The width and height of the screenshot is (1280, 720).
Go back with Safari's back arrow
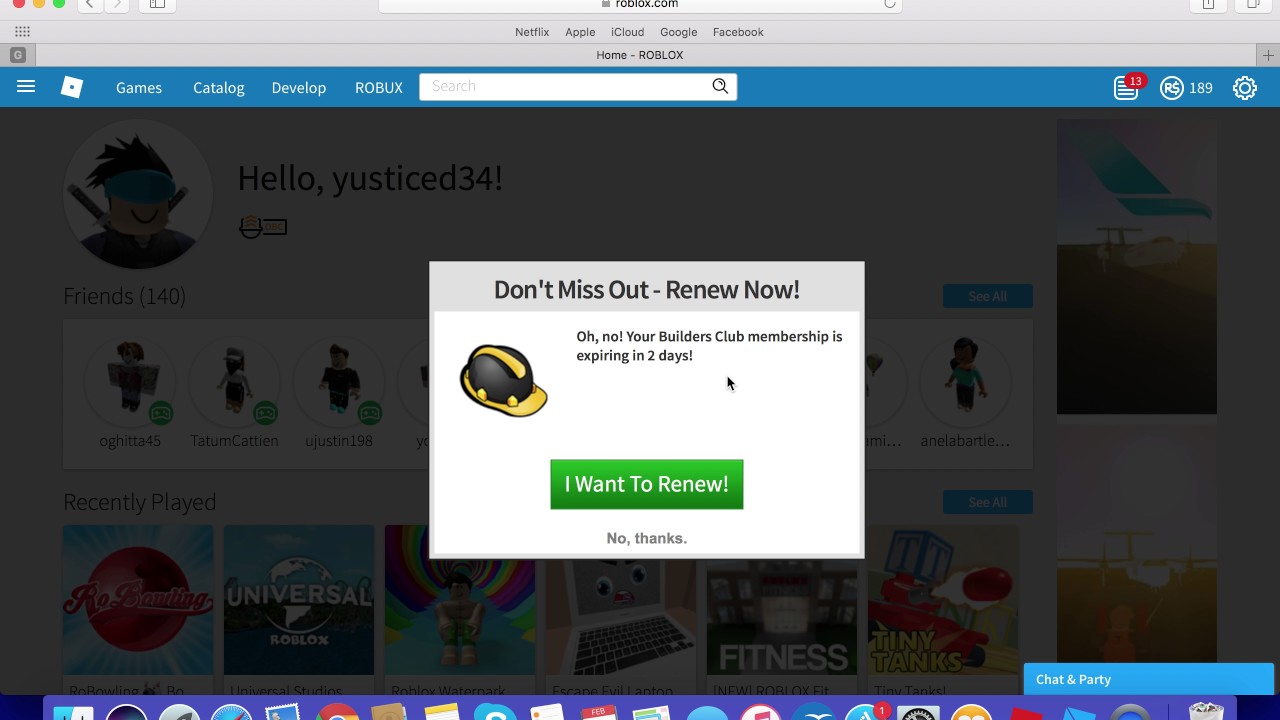[x=90, y=4]
